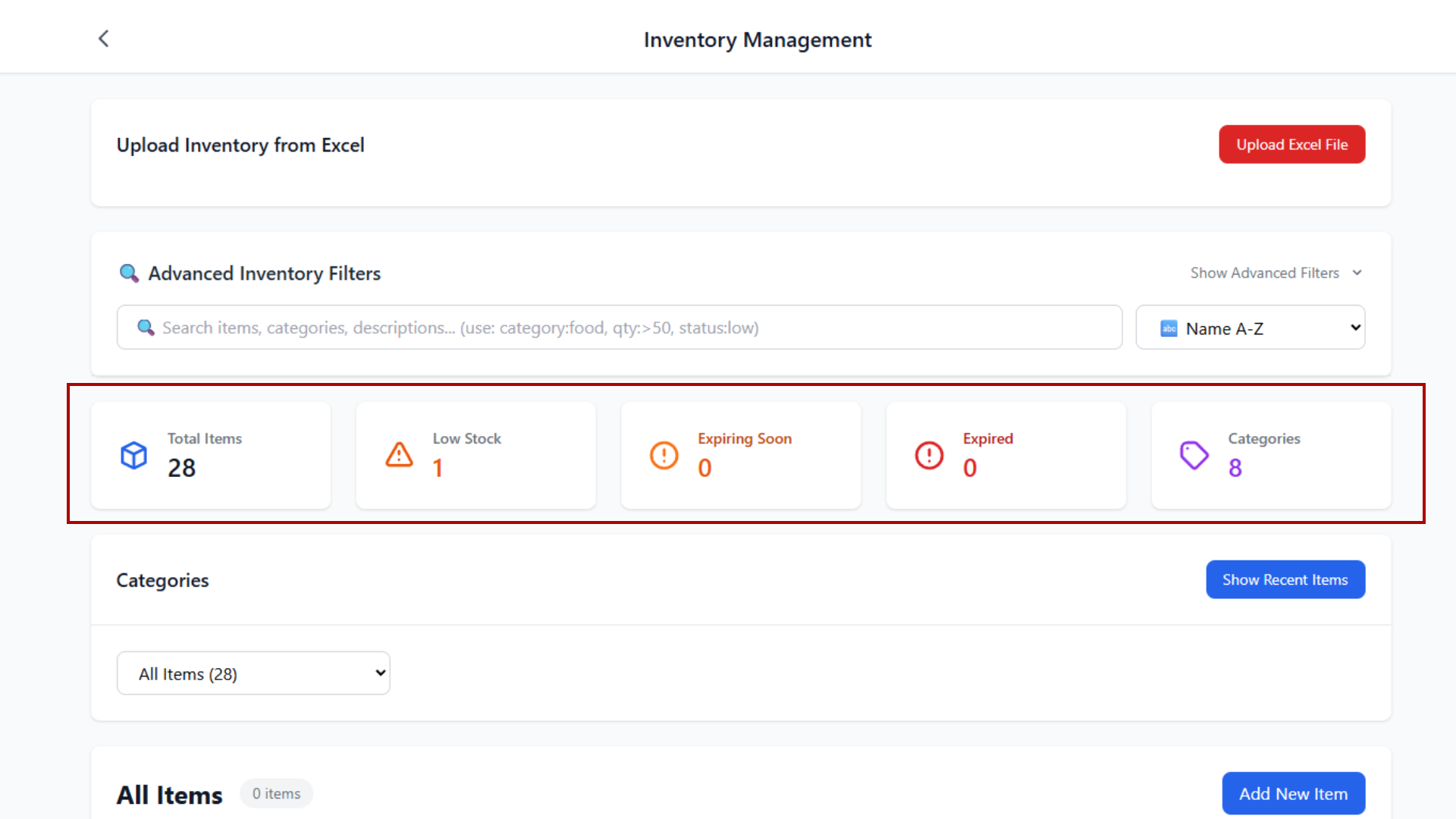Click the back arrow icon

point(104,39)
